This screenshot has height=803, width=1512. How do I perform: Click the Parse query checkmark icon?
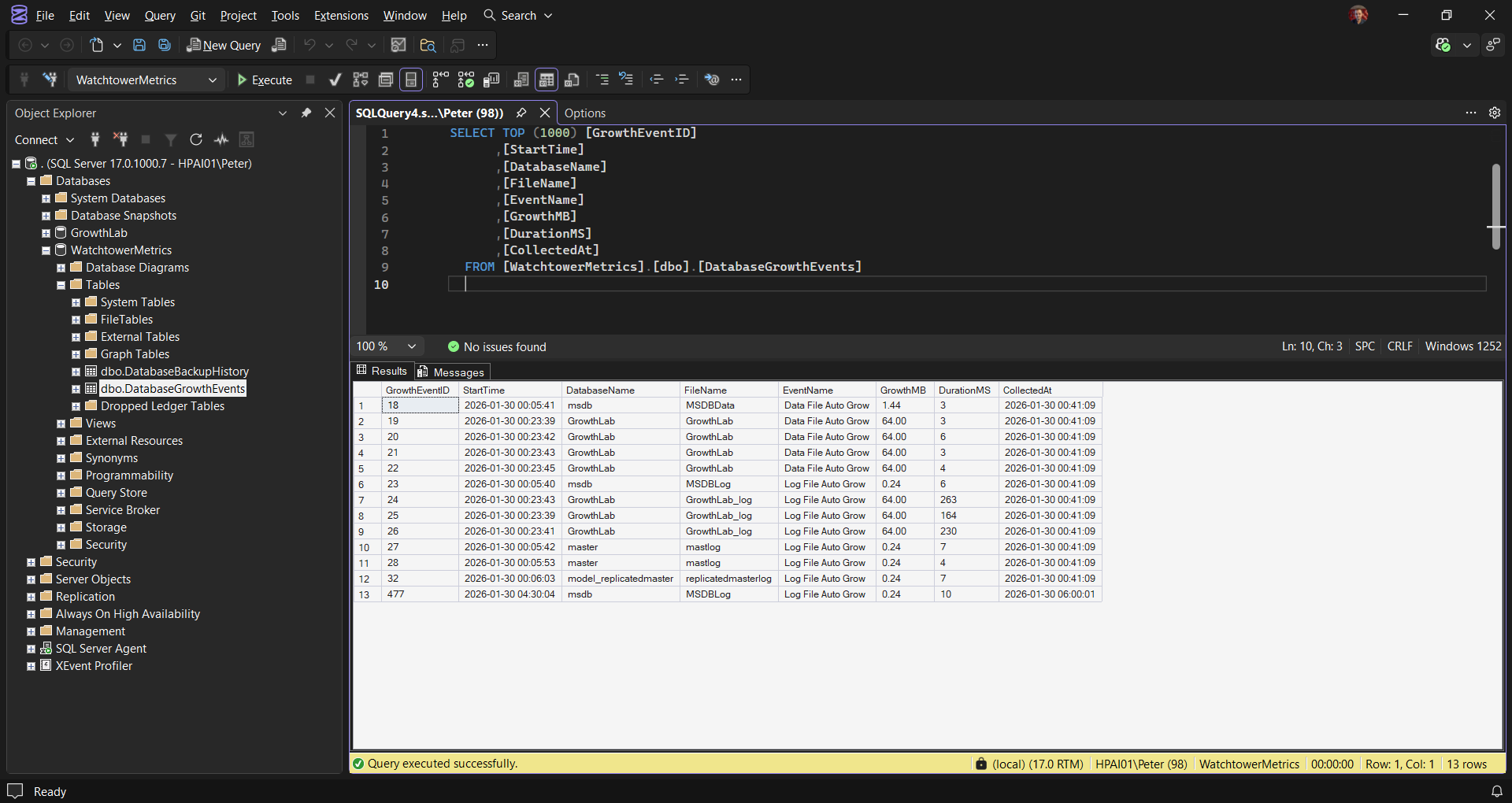(335, 80)
